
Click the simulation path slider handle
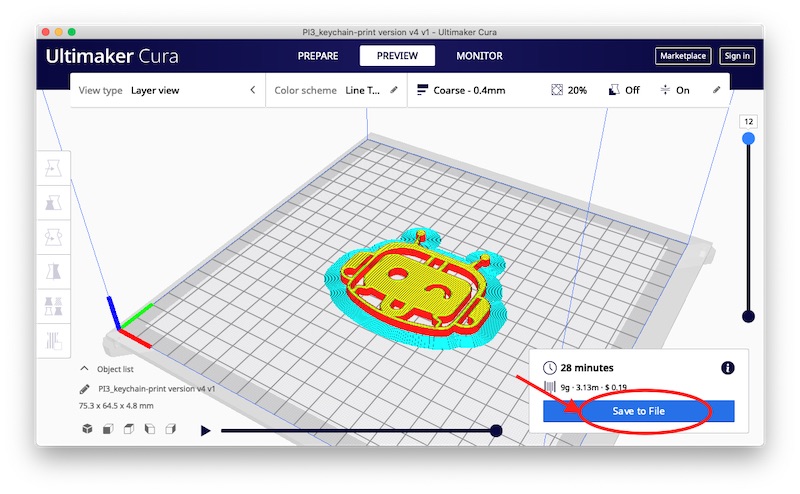(496, 431)
